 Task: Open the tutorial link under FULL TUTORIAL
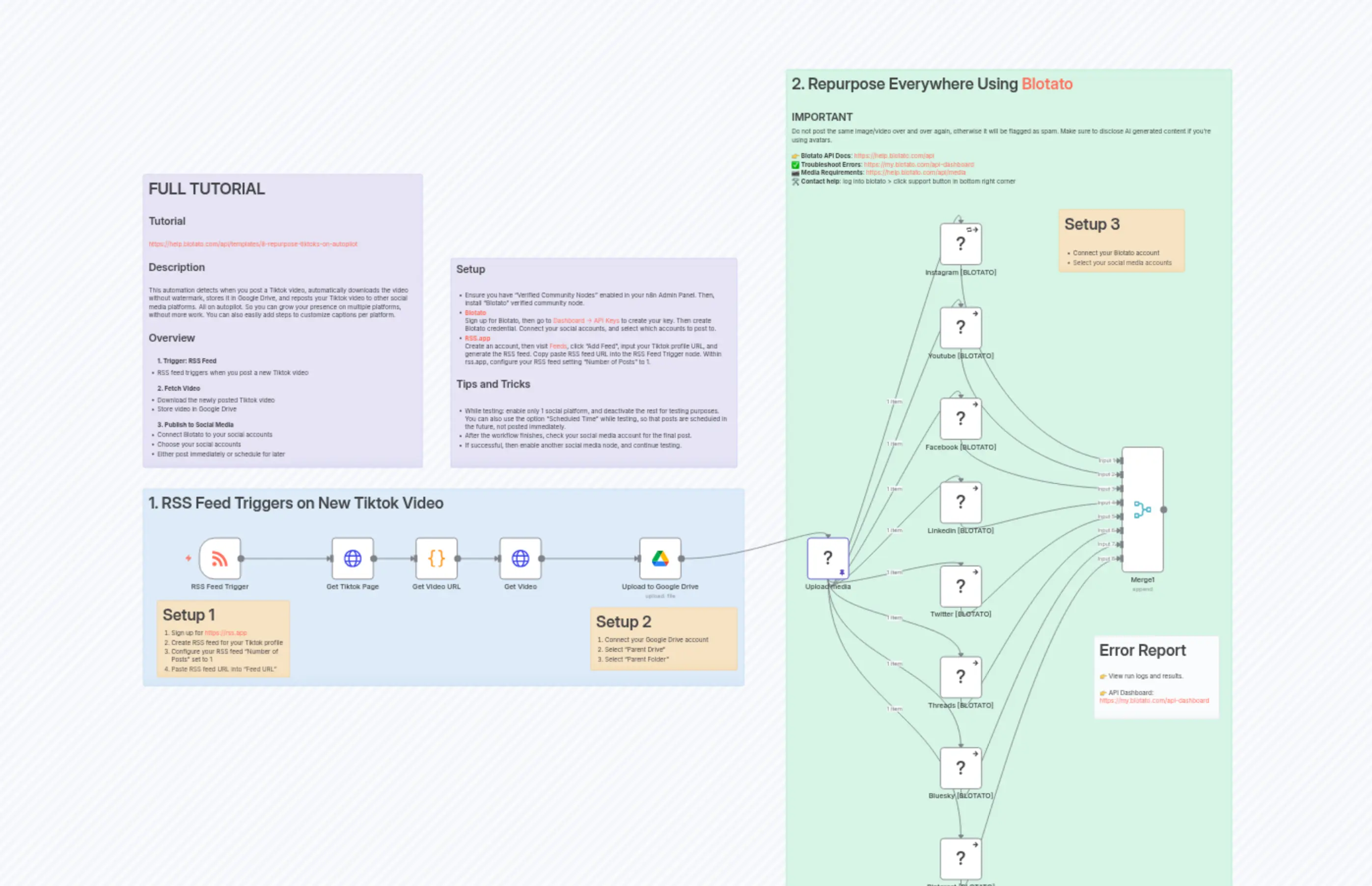coord(252,244)
